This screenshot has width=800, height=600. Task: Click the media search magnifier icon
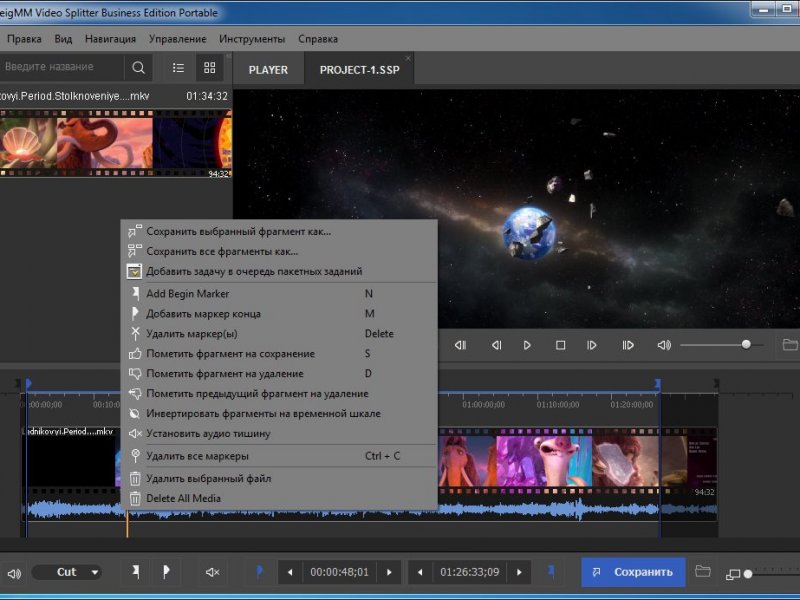[138, 67]
